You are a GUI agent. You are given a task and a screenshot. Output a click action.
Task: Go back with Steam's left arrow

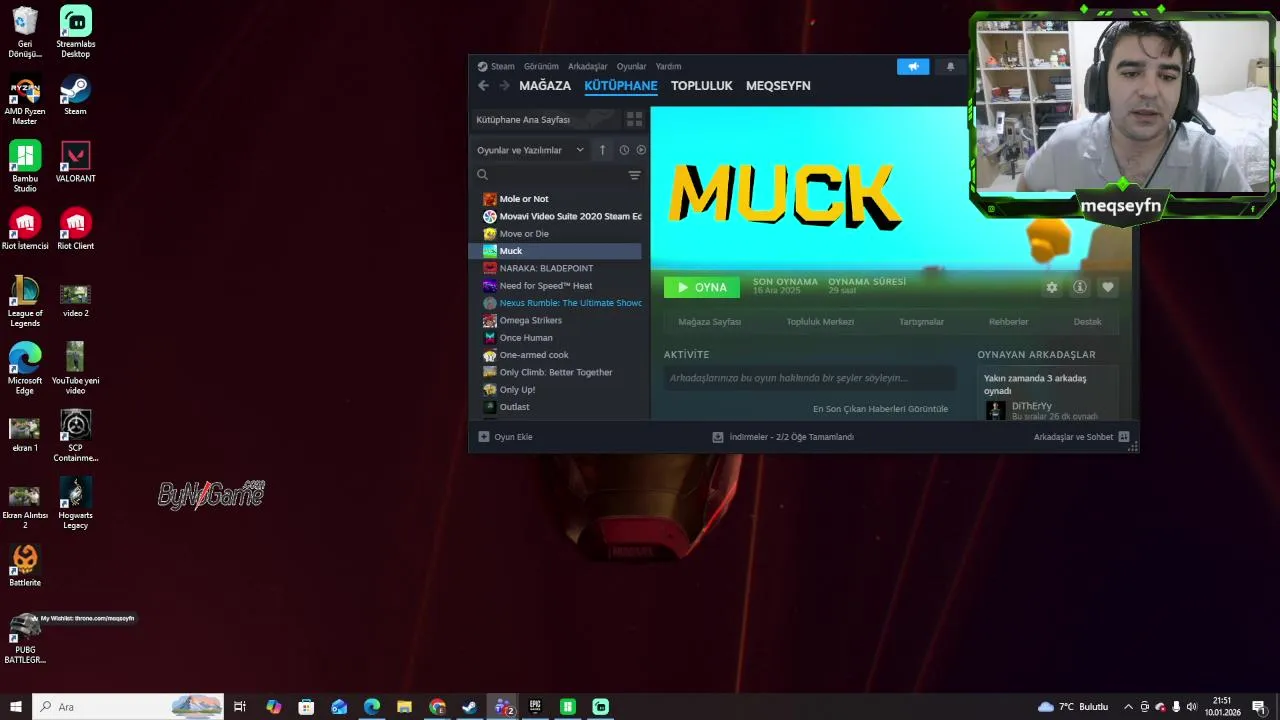(483, 86)
